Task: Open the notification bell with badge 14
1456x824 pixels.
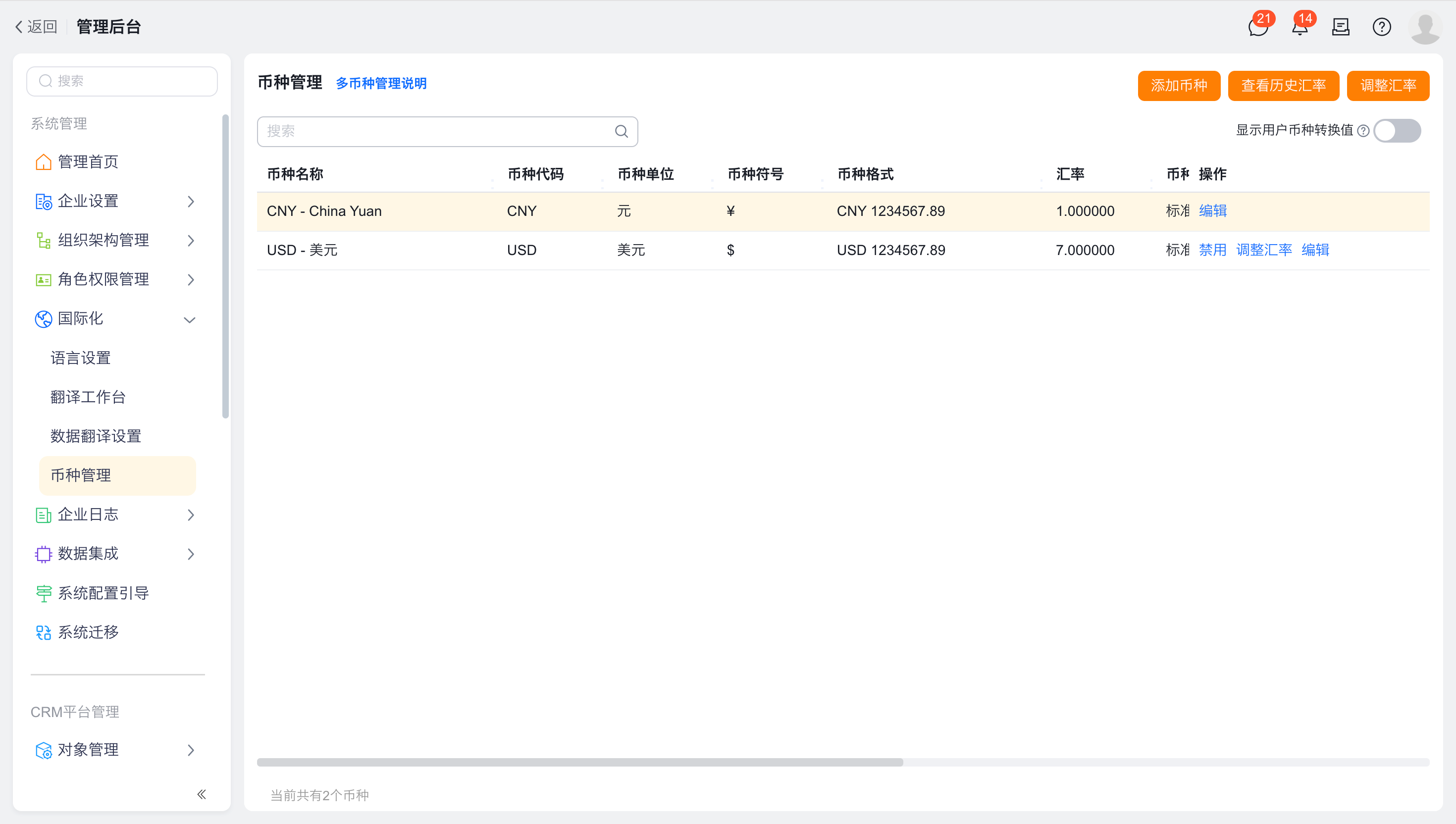Action: click(1299, 27)
